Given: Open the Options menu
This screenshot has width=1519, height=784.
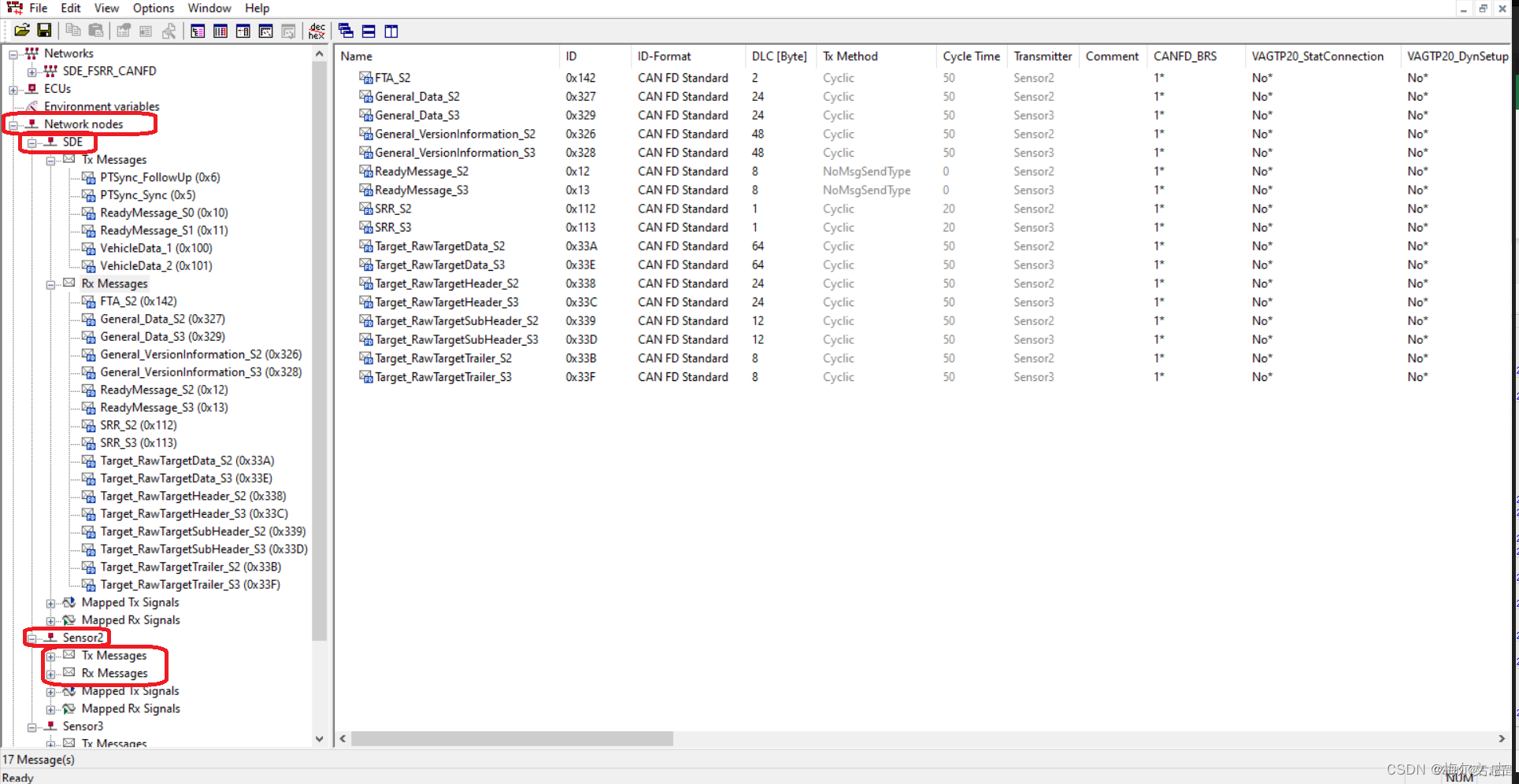Looking at the screenshot, I should (x=154, y=8).
